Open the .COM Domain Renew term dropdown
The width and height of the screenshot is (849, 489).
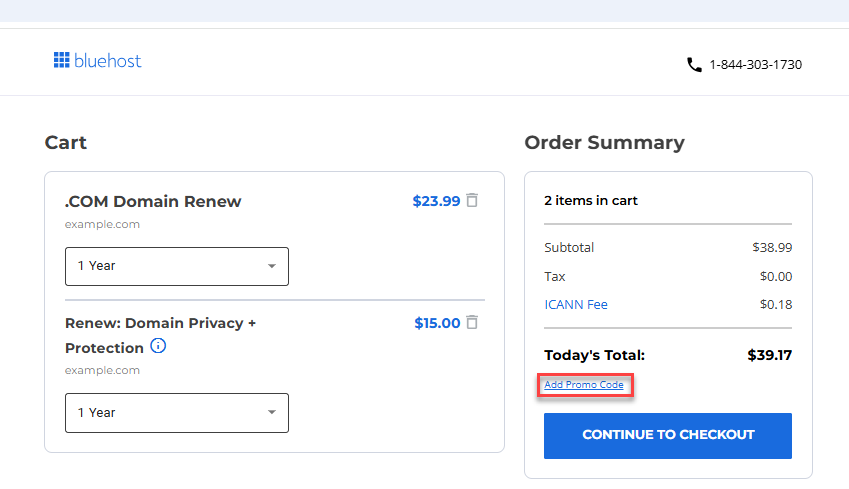(x=177, y=266)
